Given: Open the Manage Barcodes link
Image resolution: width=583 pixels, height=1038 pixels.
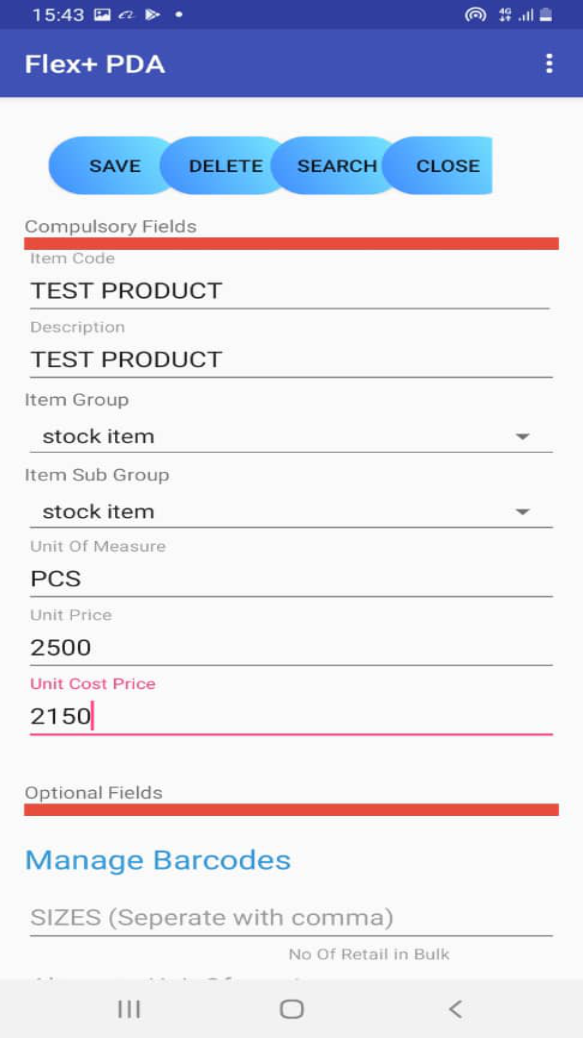Looking at the screenshot, I should [157, 860].
